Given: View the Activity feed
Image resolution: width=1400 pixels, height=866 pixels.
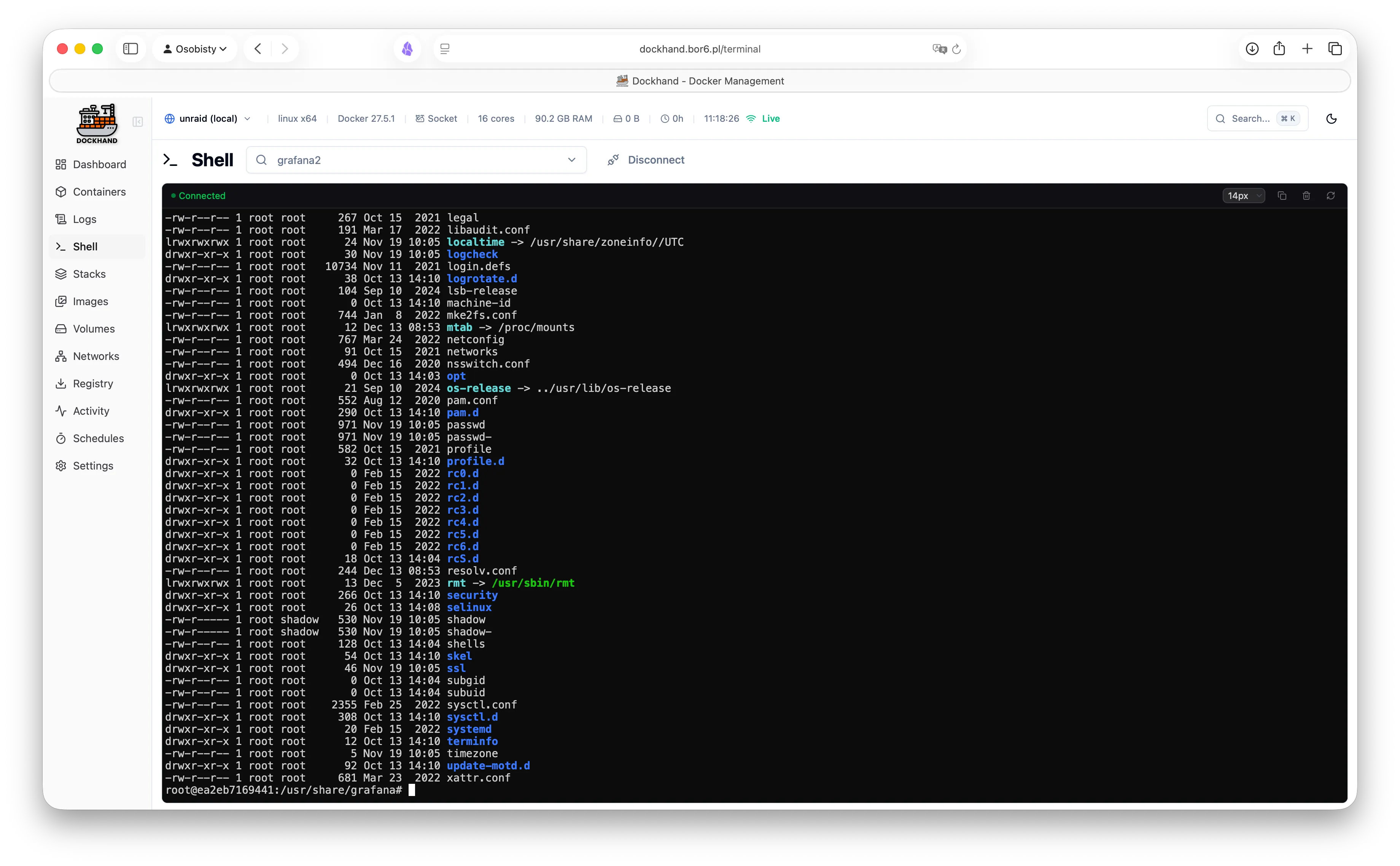Looking at the screenshot, I should click(91, 411).
